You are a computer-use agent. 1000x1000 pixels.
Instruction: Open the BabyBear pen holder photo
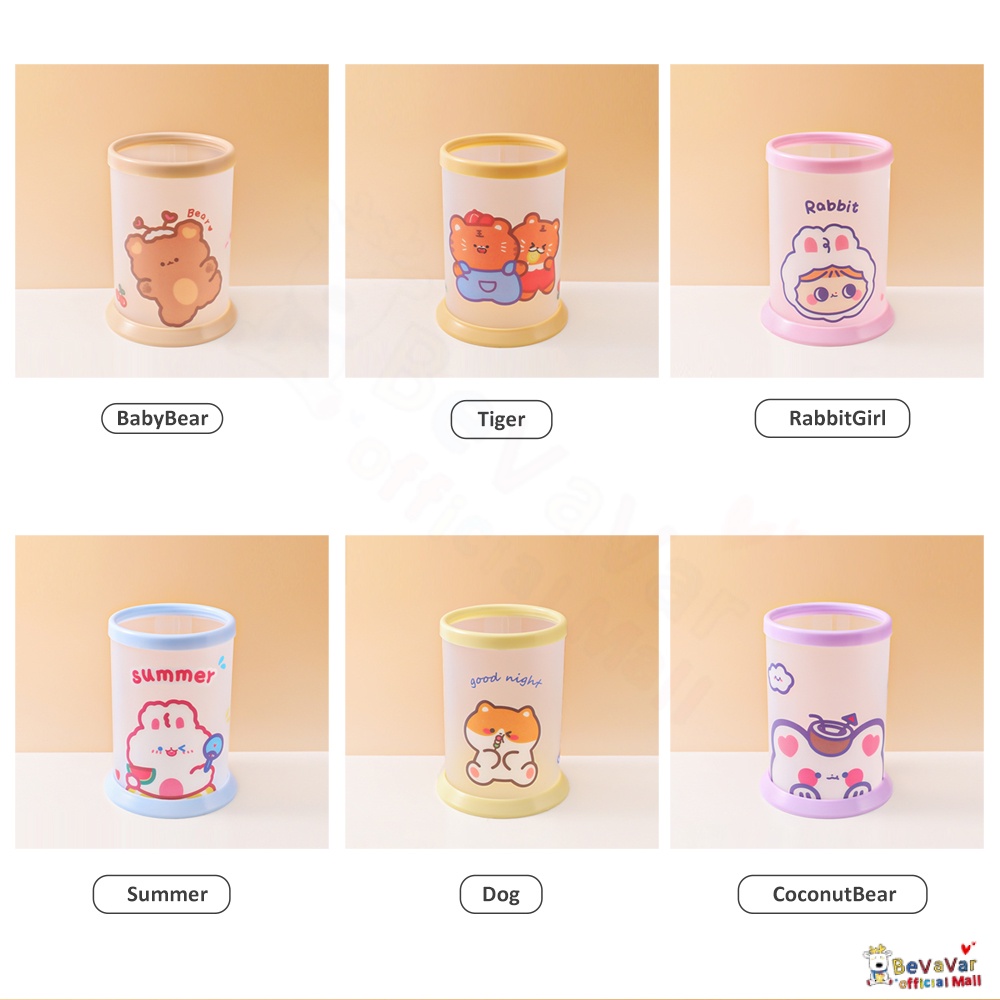click(172, 221)
